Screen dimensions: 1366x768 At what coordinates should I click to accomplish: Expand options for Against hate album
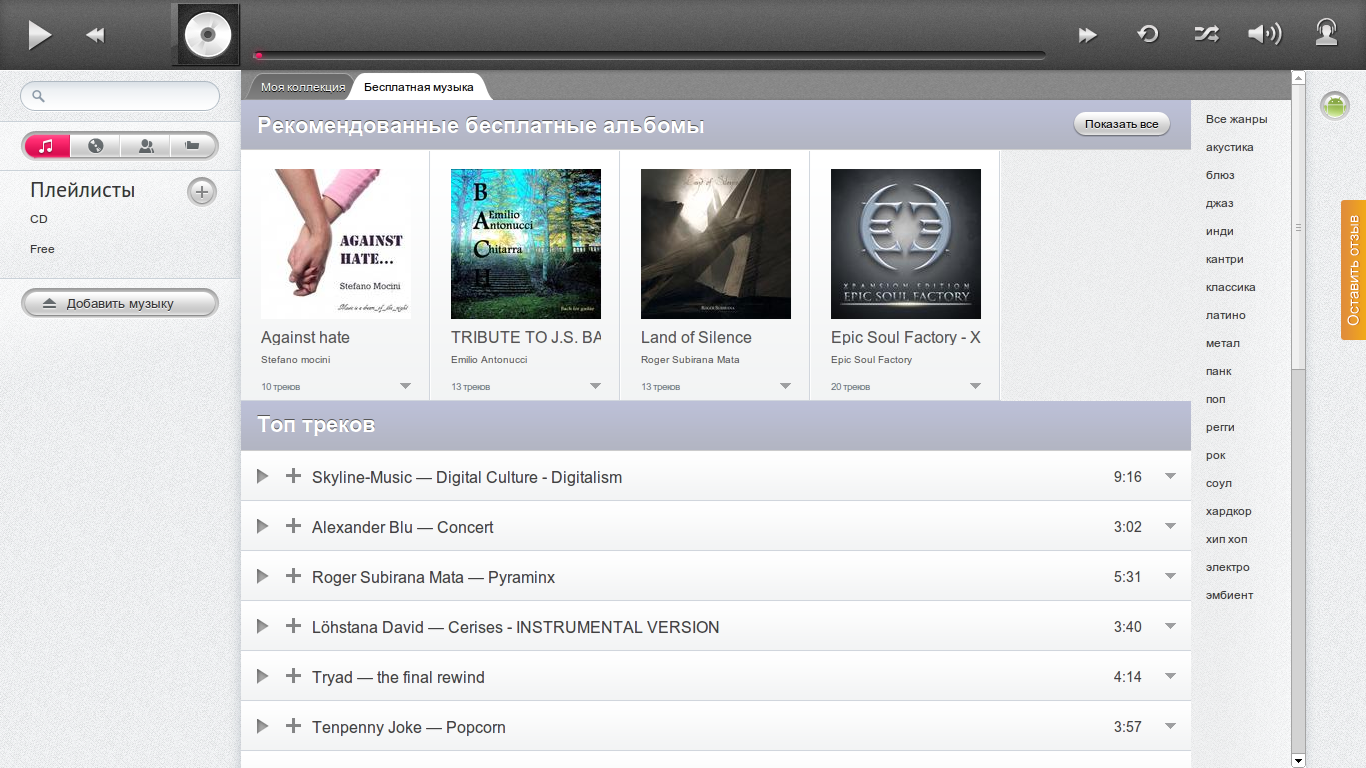tap(405, 386)
